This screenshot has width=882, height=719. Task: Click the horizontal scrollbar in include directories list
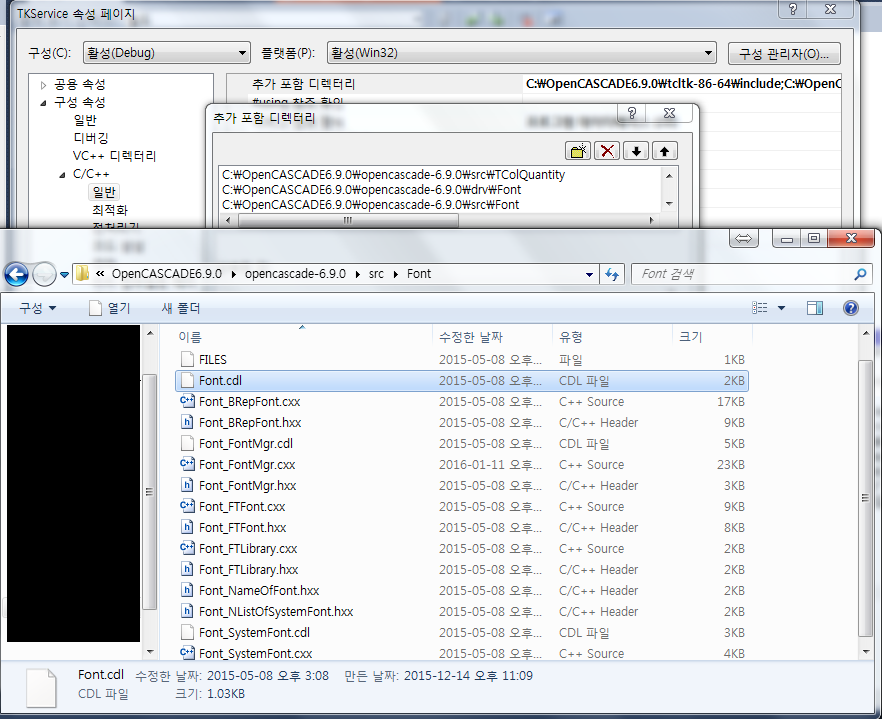click(x=348, y=221)
